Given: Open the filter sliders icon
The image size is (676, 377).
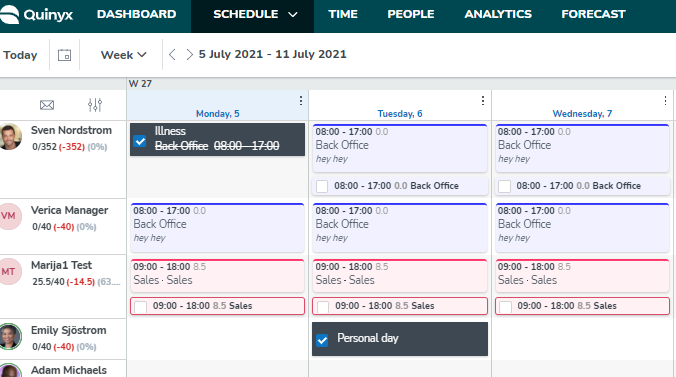Looking at the screenshot, I should (x=95, y=105).
